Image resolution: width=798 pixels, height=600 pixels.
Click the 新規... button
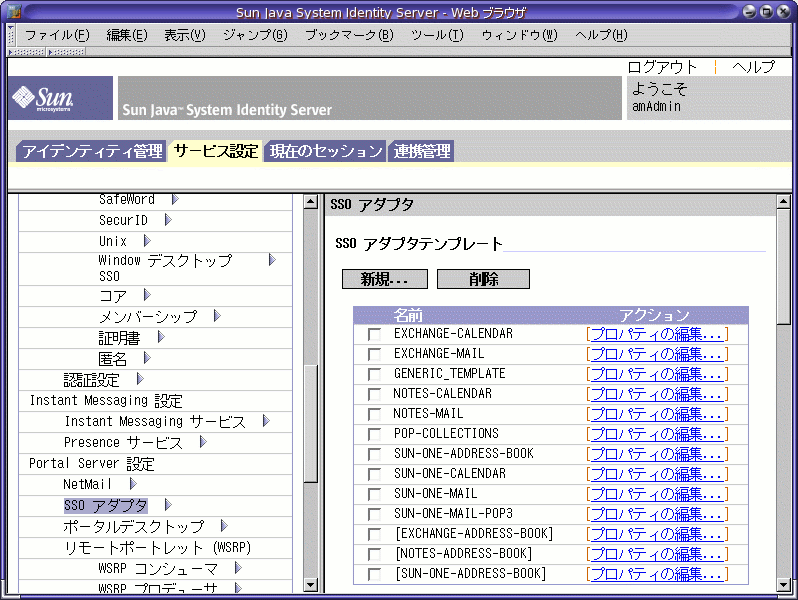tap(385, 279)
